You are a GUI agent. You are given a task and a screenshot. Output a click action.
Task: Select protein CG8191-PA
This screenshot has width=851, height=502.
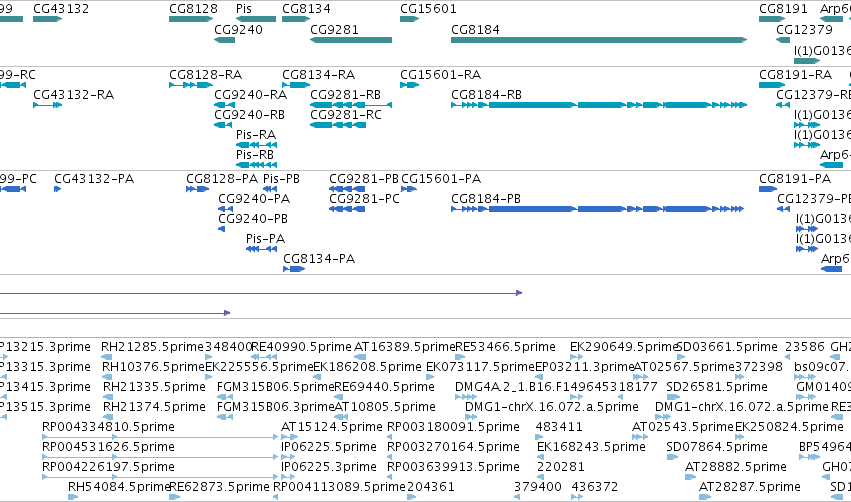click(768, 189)
